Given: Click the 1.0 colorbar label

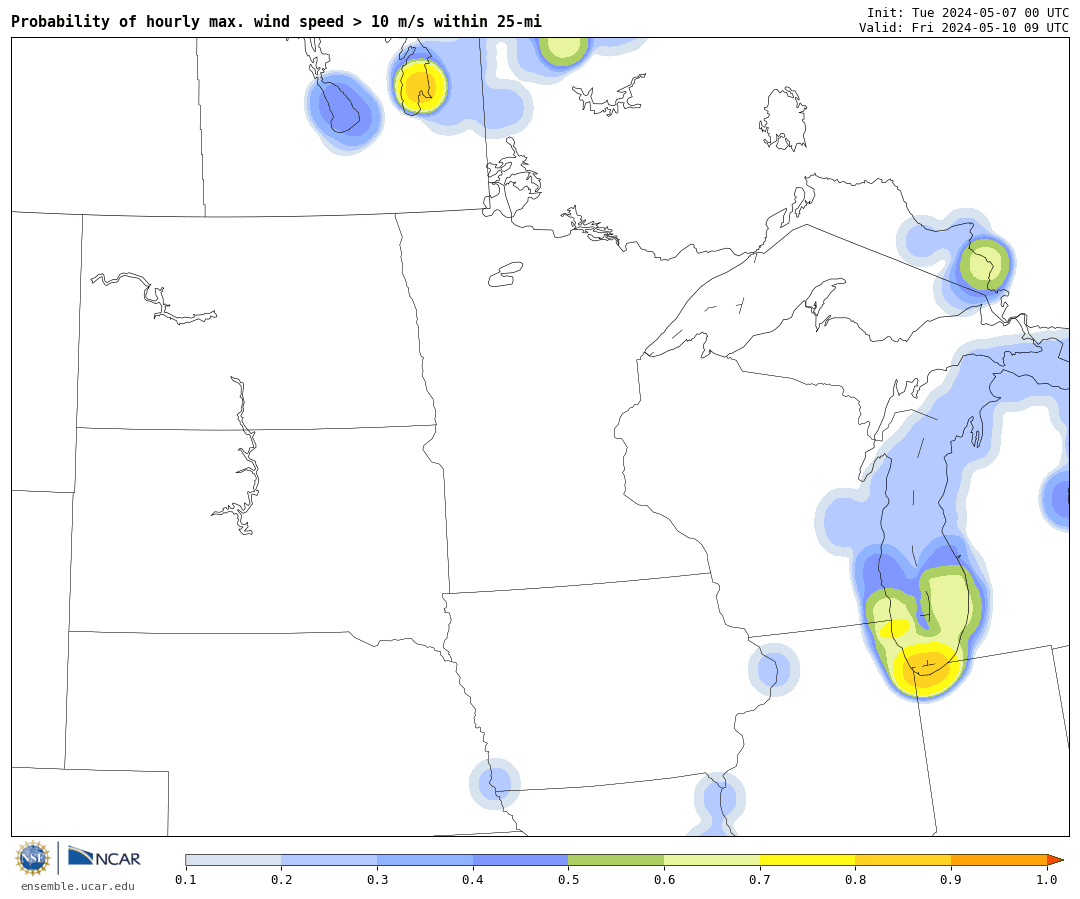Looking at the screenshot, I should click(x=1047, y=880).
